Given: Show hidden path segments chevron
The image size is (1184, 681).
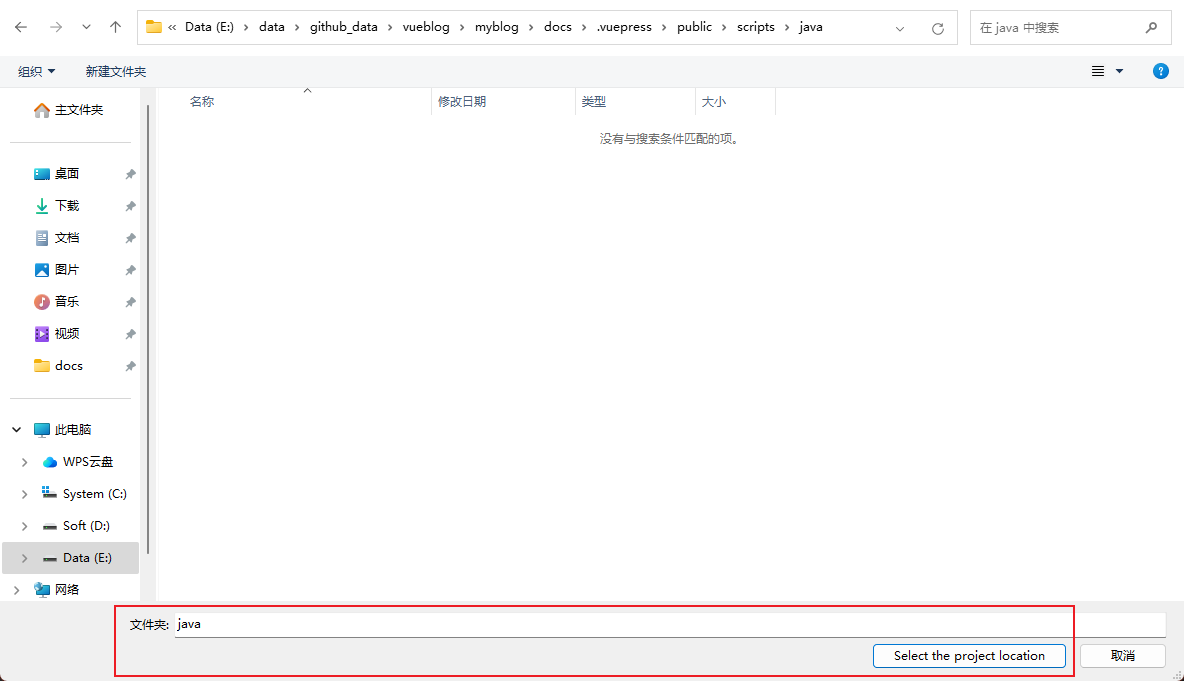Looking at the screenshot, I should point(172,27).
